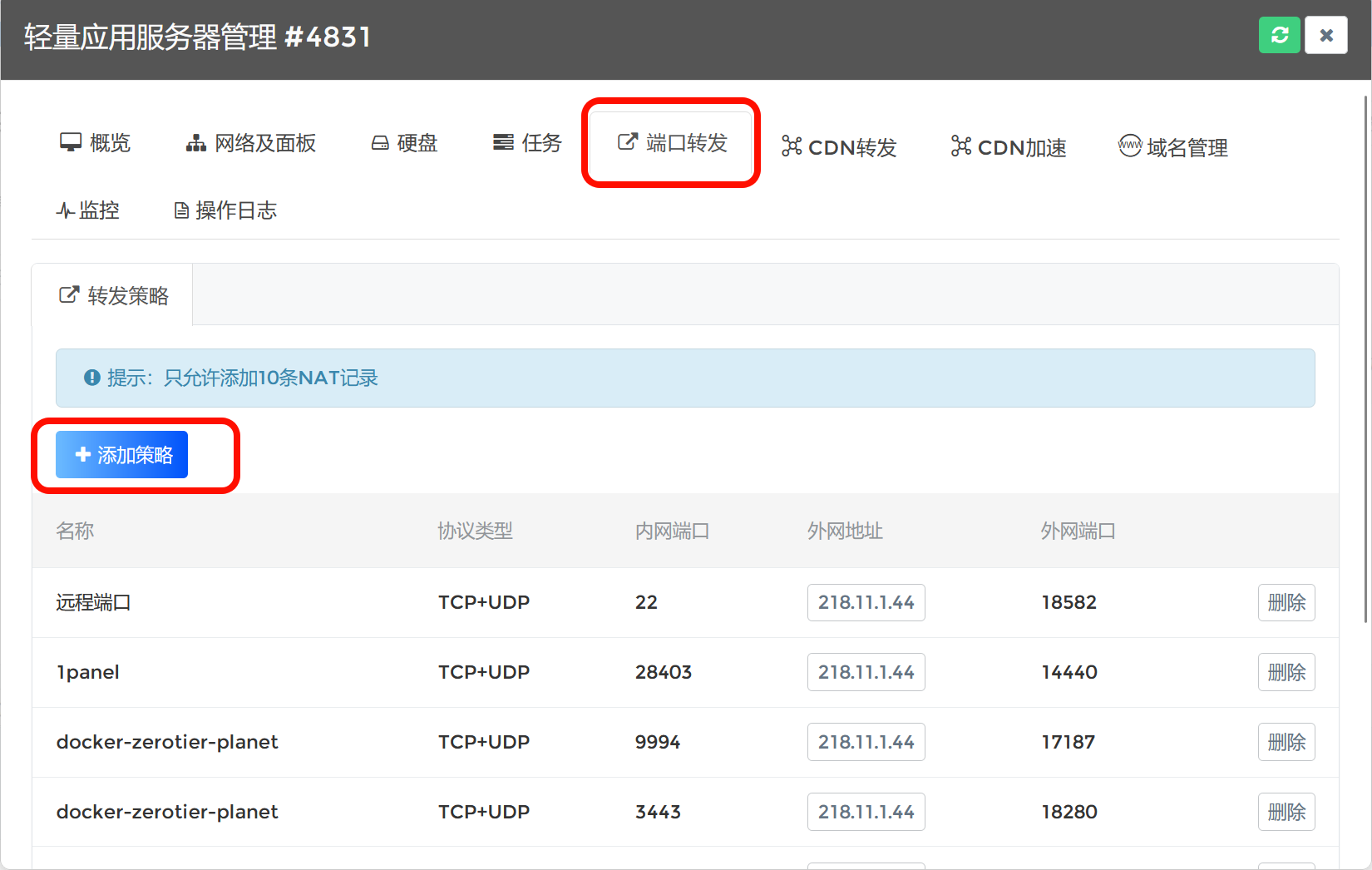The height and width of the screenshot is (870, 1372).
Task: Switch to the CDN加速 tab
Action: coord(1009,147)
